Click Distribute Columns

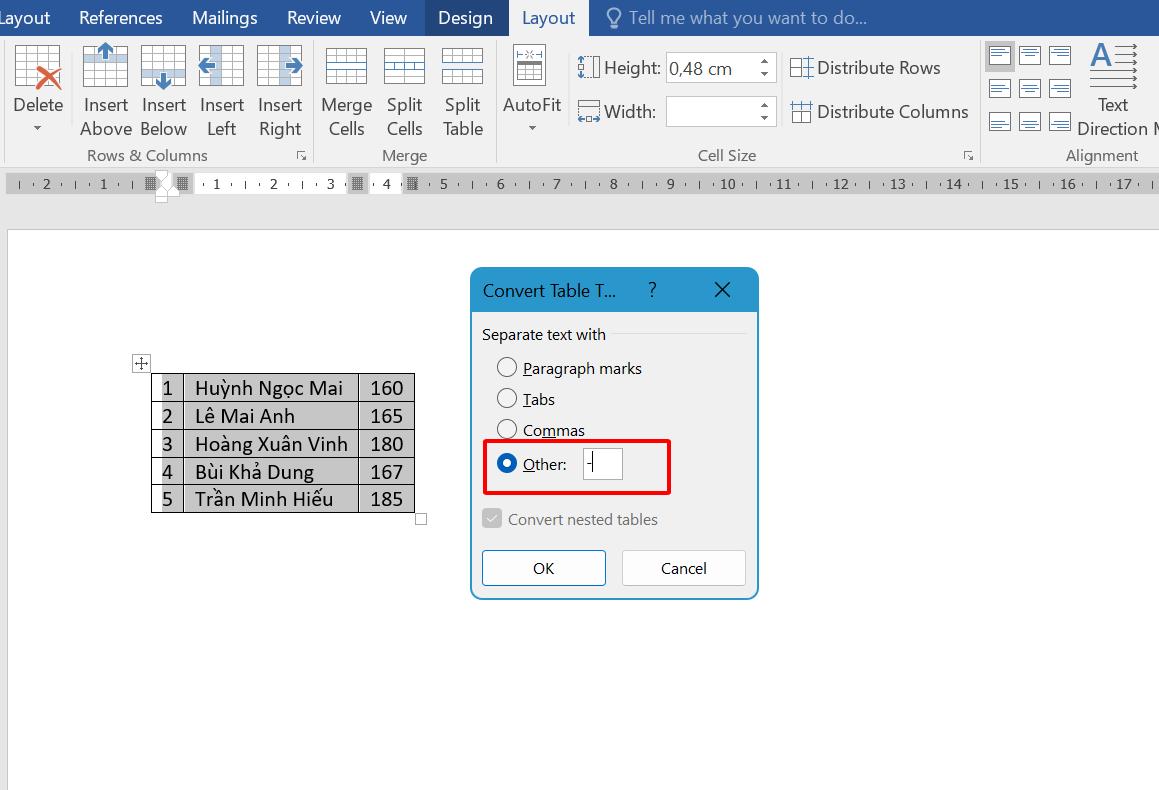click(879, 112)
